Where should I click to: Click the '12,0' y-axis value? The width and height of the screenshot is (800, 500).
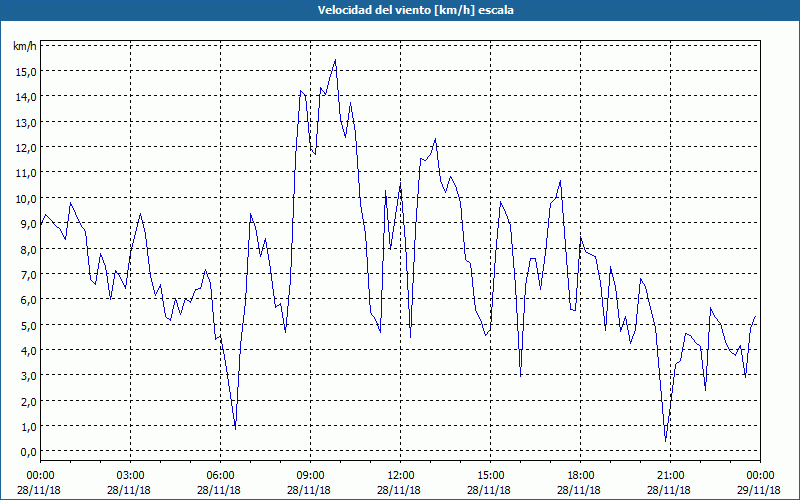click(x=26, y=147)
